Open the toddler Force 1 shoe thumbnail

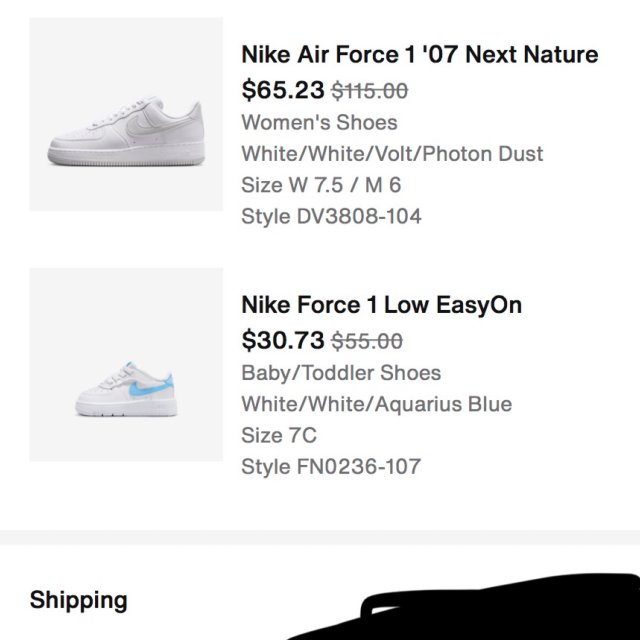click(126, 364)
